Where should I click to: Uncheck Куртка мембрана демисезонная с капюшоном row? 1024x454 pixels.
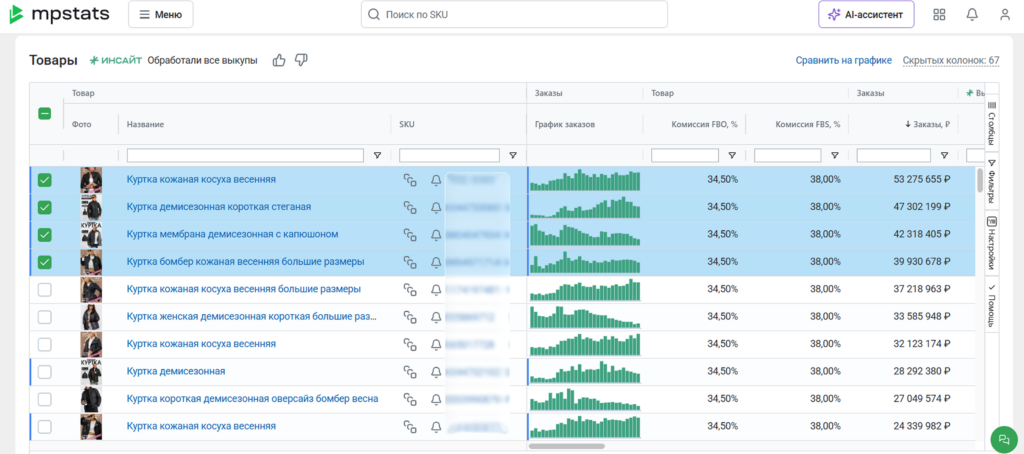click(x=44, y=235)
